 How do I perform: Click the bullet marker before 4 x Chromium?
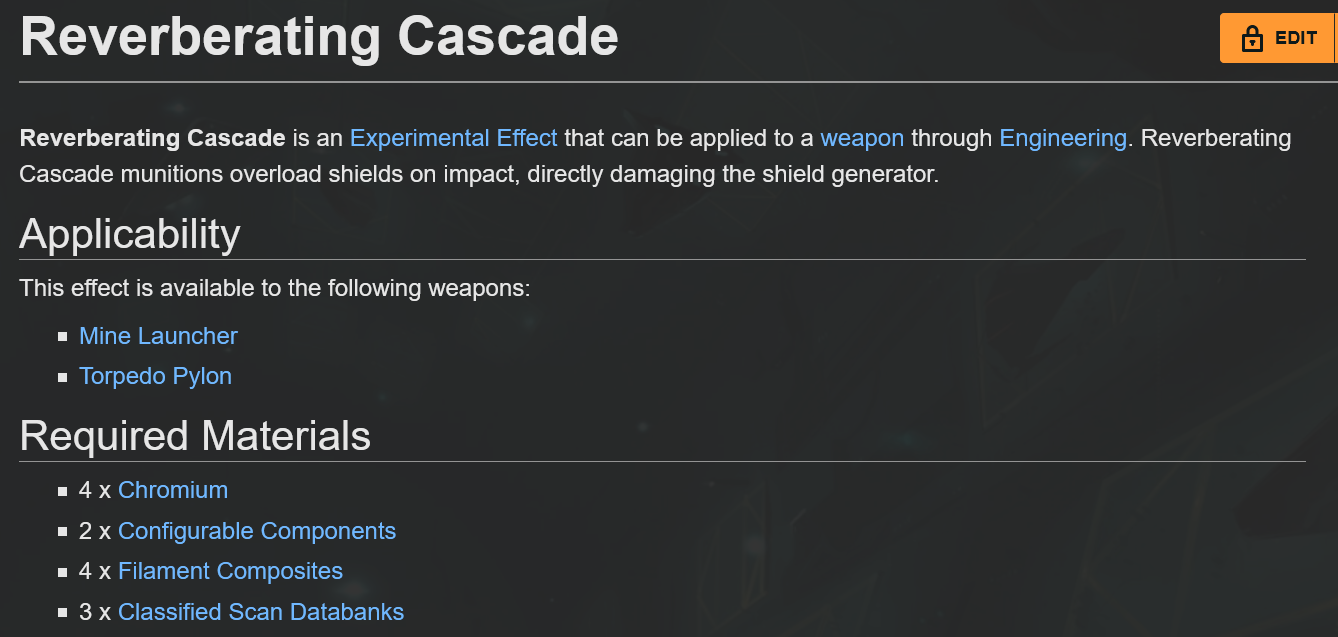pyautogui.click(x=63, y=491)
